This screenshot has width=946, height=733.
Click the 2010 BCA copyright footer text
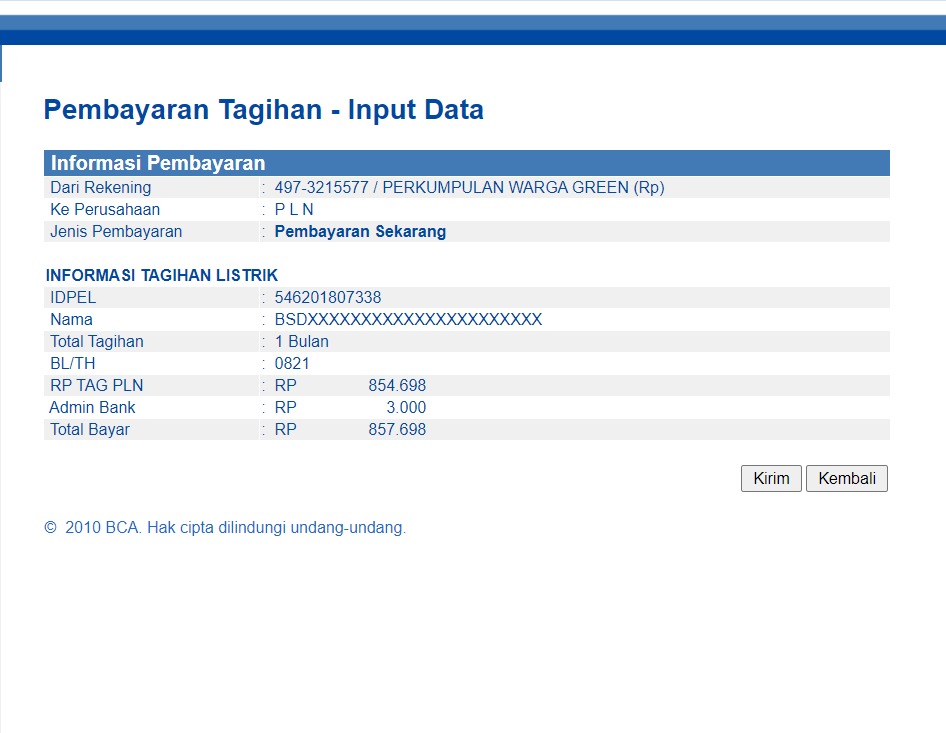coord(226,528)
